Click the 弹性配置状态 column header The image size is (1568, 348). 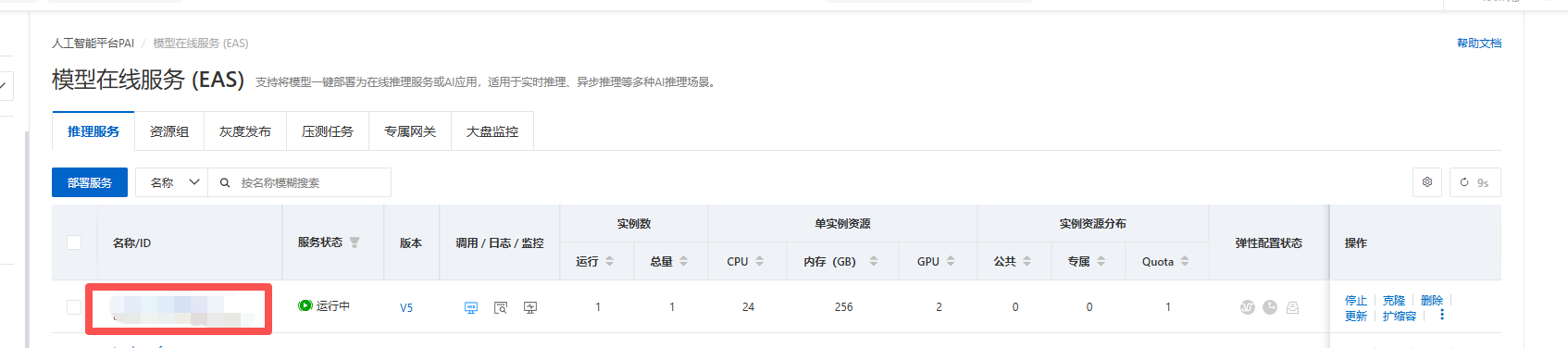pos(1269,242)
